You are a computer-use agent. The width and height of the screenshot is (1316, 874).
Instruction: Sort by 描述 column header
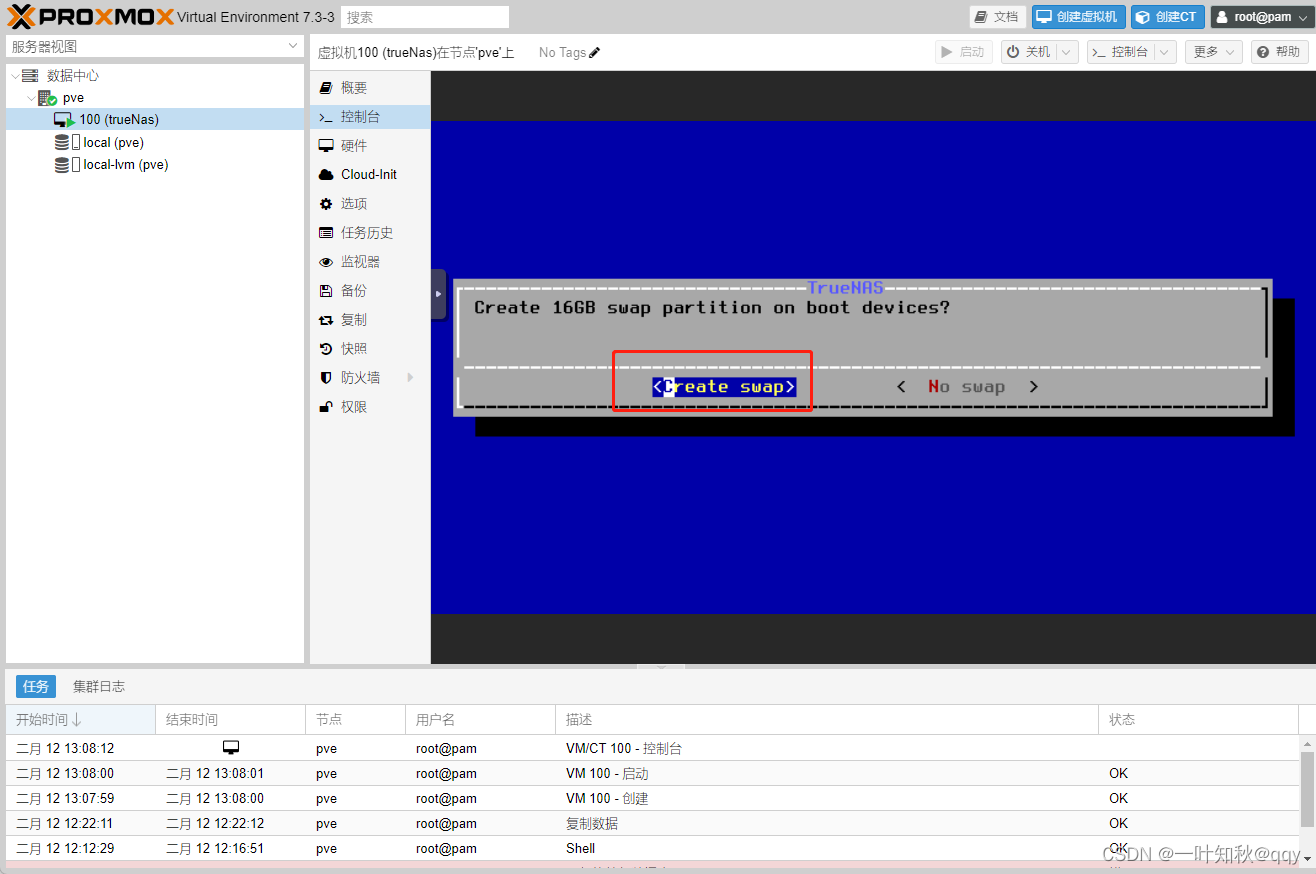coord(826,720)
